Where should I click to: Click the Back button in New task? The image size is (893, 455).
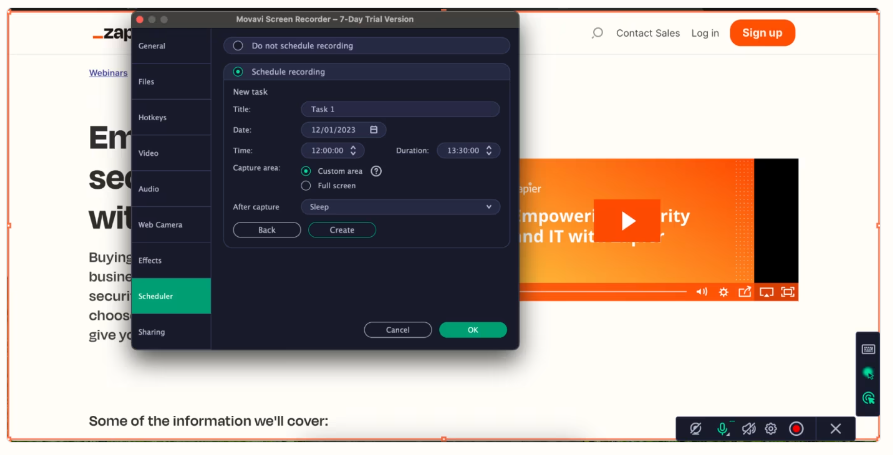click(x=267, y=230)
